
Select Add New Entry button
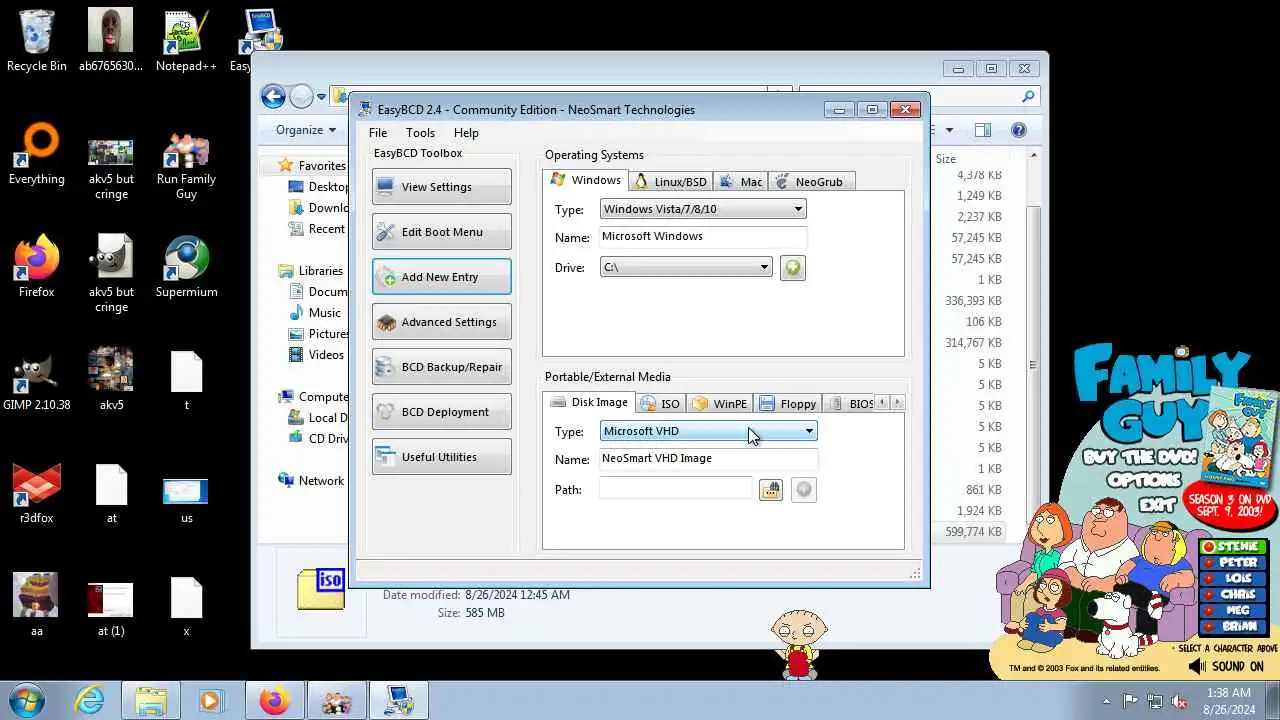click(441, 277)
